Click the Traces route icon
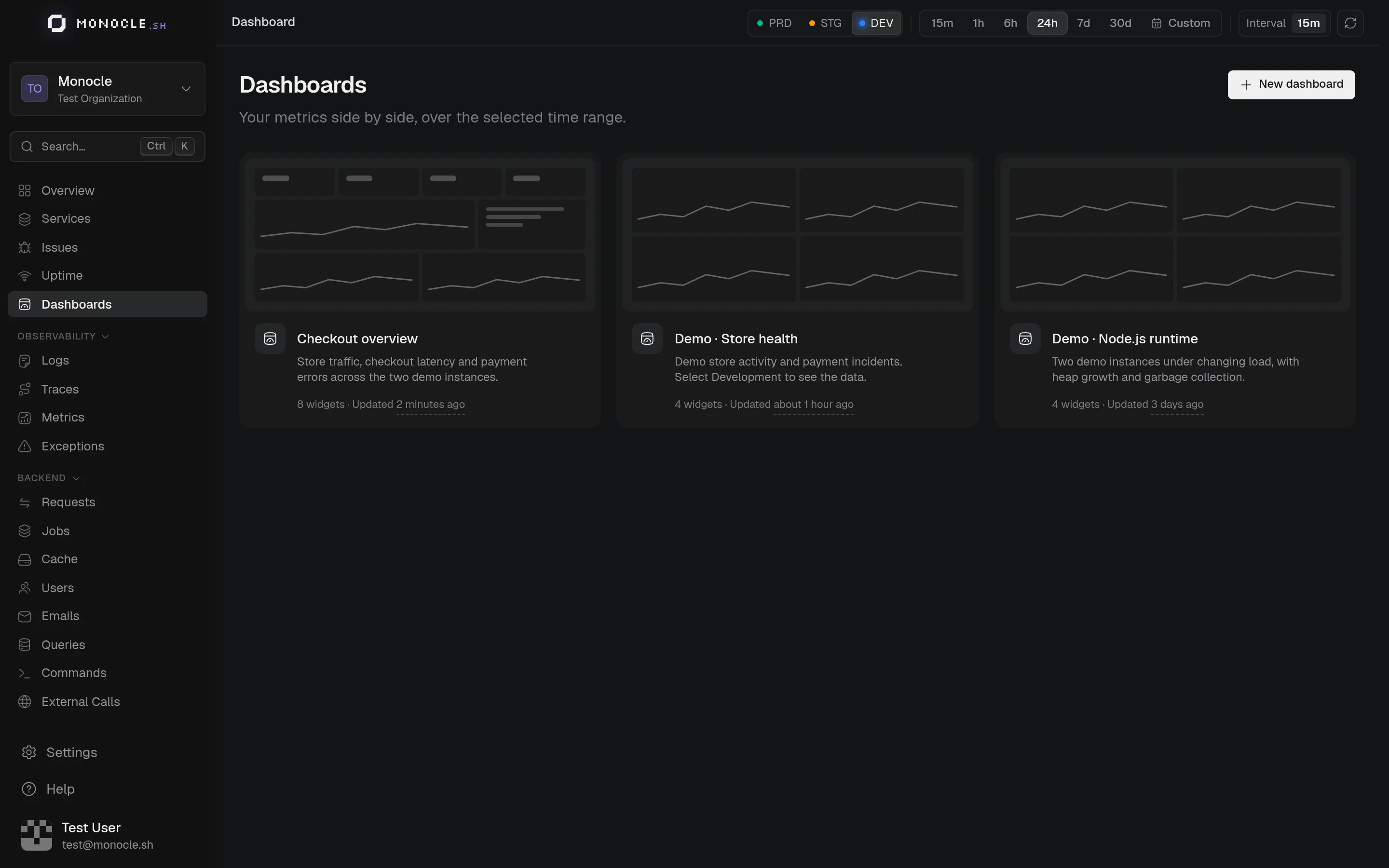Screen dimensions: 1389x868 pos(25,389)
